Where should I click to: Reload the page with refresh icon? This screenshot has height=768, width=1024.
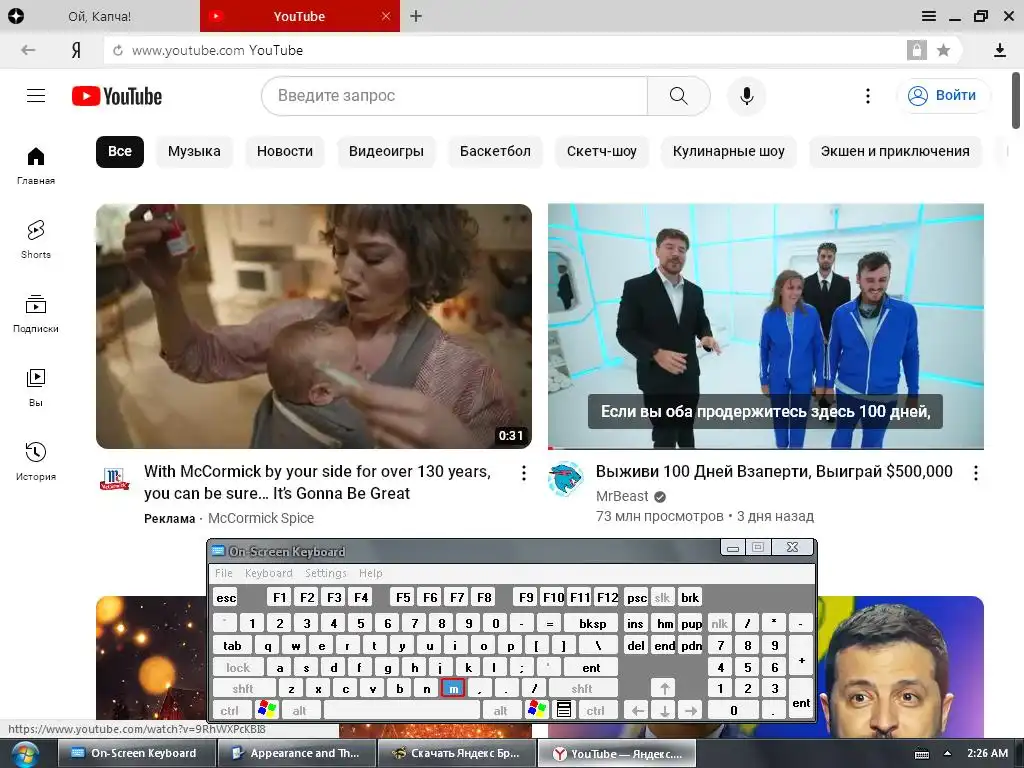pos(118,50)
